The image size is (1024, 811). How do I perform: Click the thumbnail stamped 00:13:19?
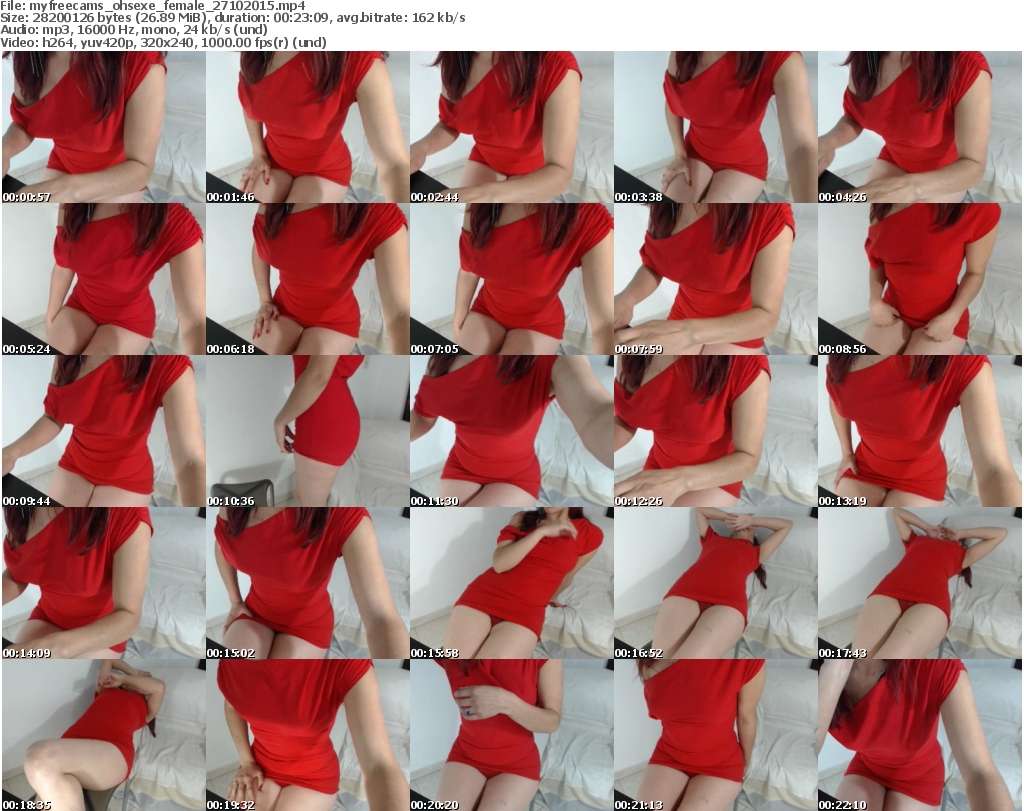click(x=920, y=432)
